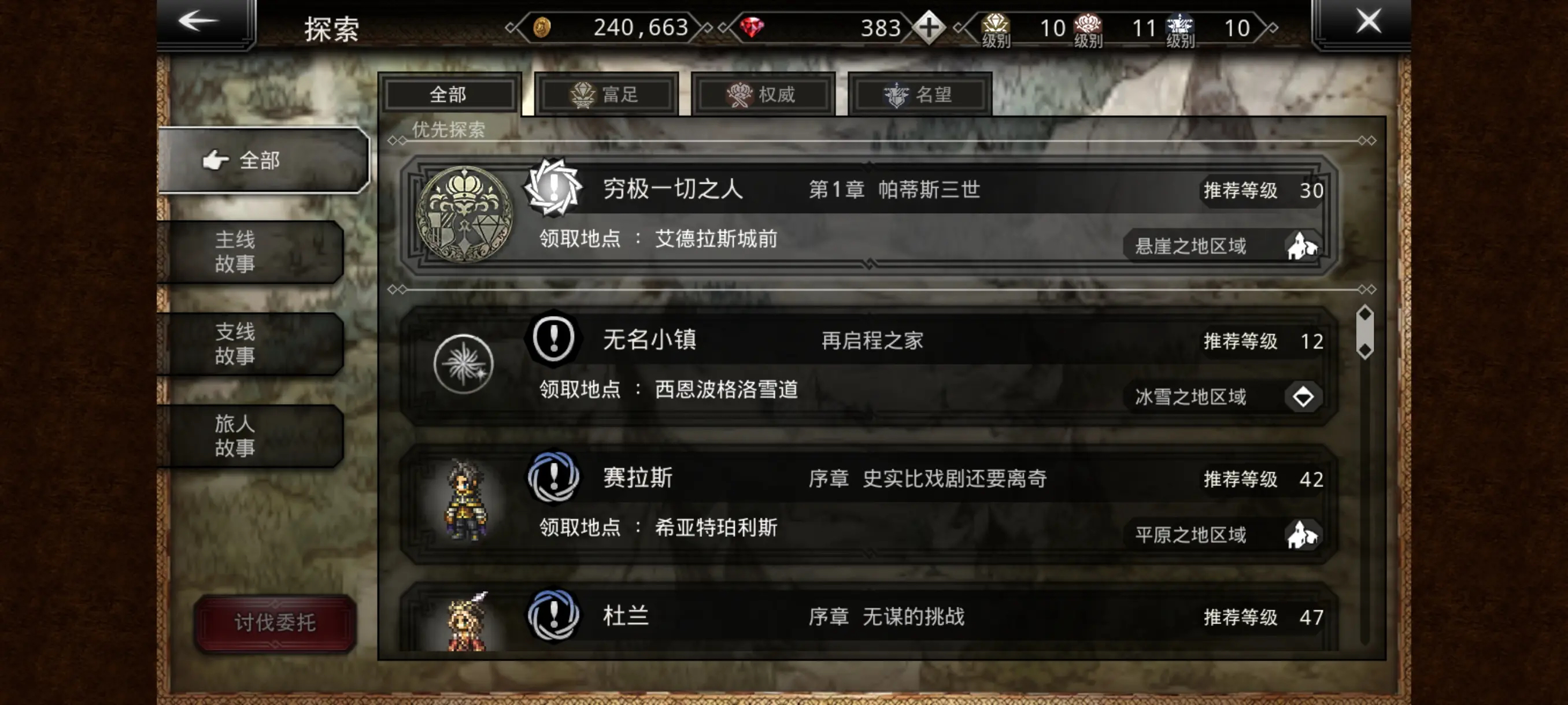Tap the 杜兰 character portrait
The image size is (1568, 705).
467,621
